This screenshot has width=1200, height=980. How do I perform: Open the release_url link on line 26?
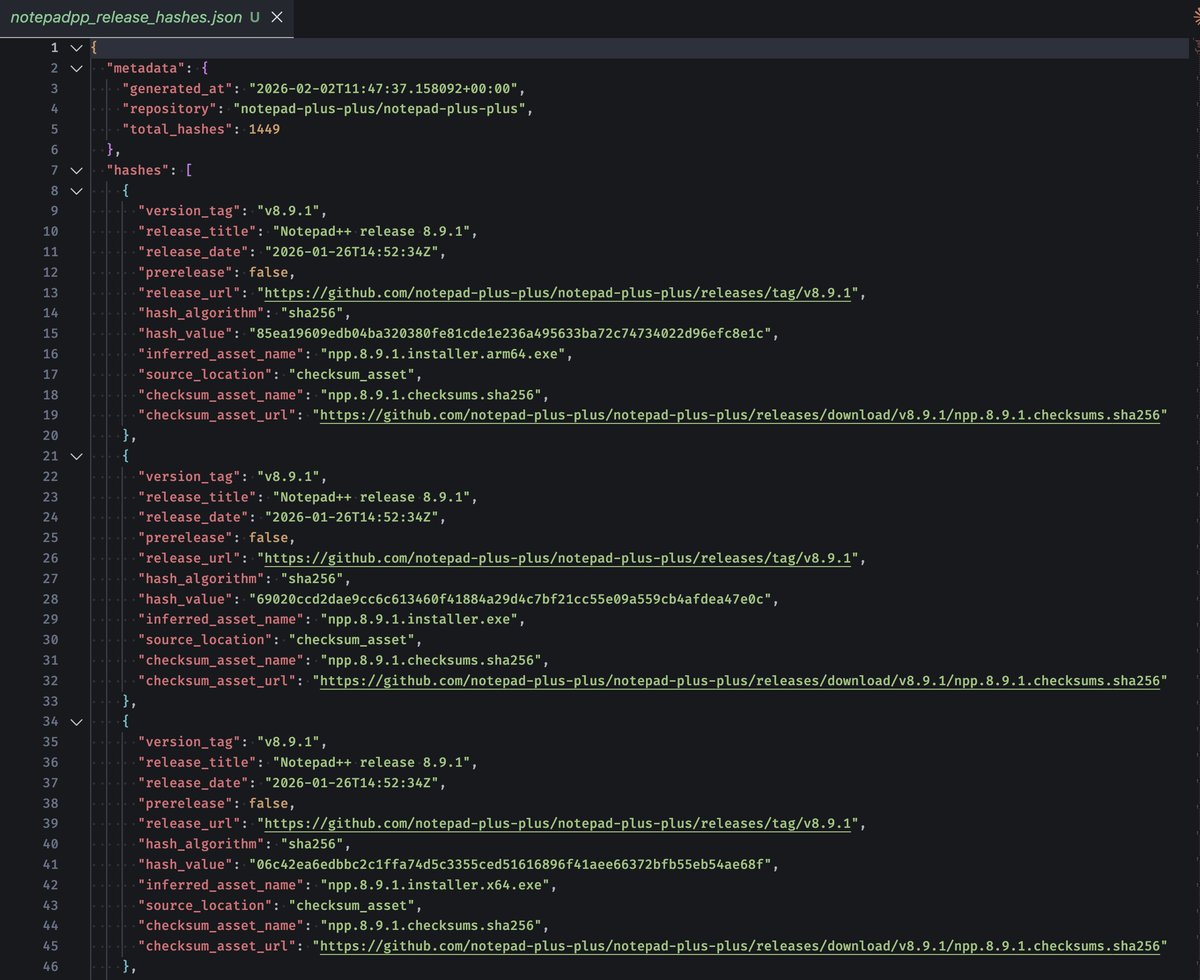[x=558, y=558]
